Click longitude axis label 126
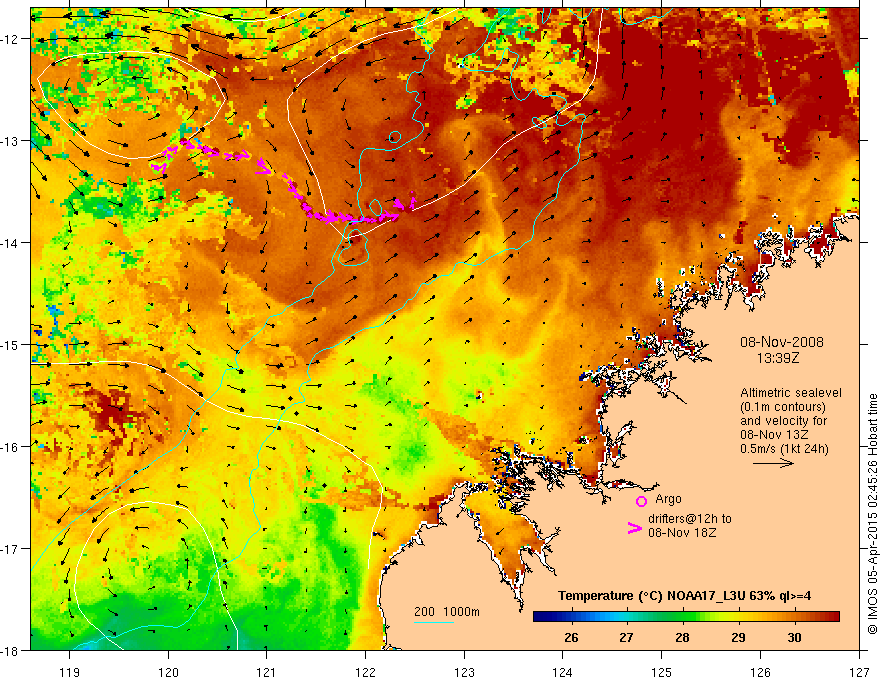Viewport: 880px width, 680px height. (x=760, y=672)
